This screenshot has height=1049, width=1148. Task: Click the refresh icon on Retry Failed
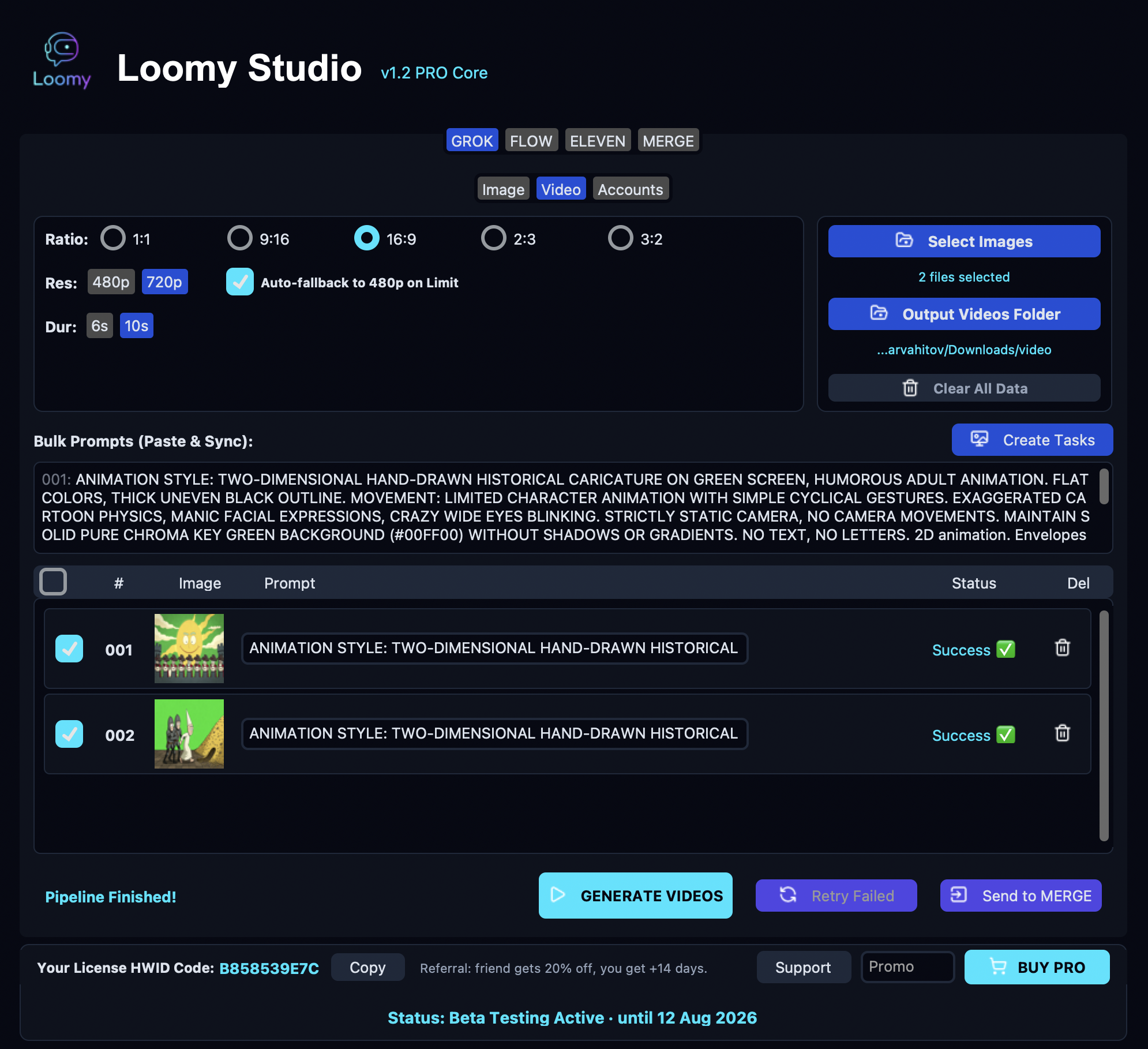tap(788, 895)
